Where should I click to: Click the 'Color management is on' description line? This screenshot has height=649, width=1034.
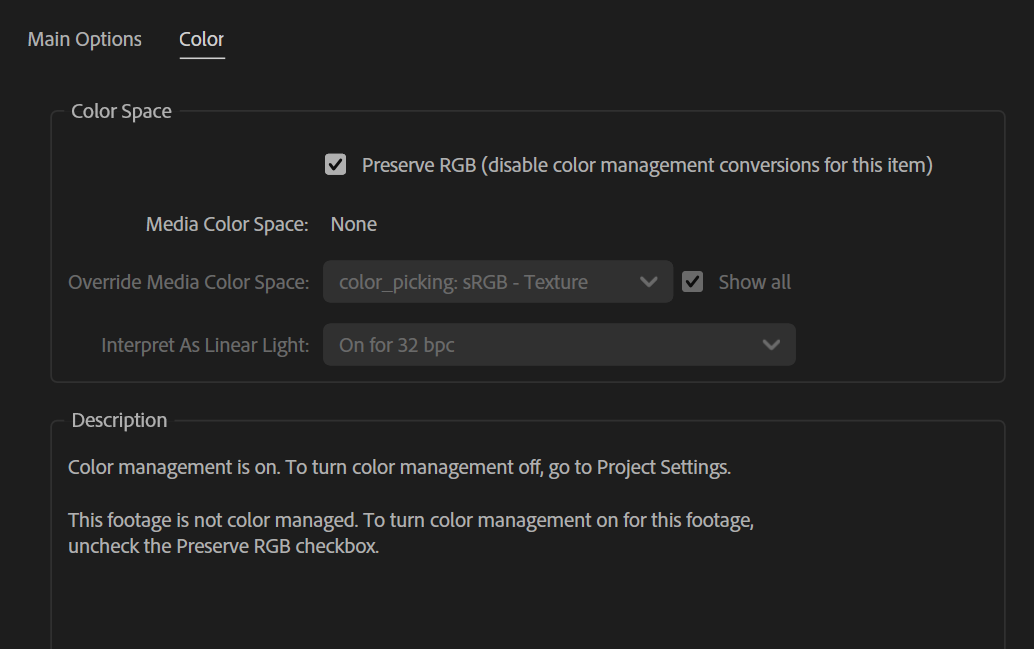pyautogui.click(x=399, y=467)
